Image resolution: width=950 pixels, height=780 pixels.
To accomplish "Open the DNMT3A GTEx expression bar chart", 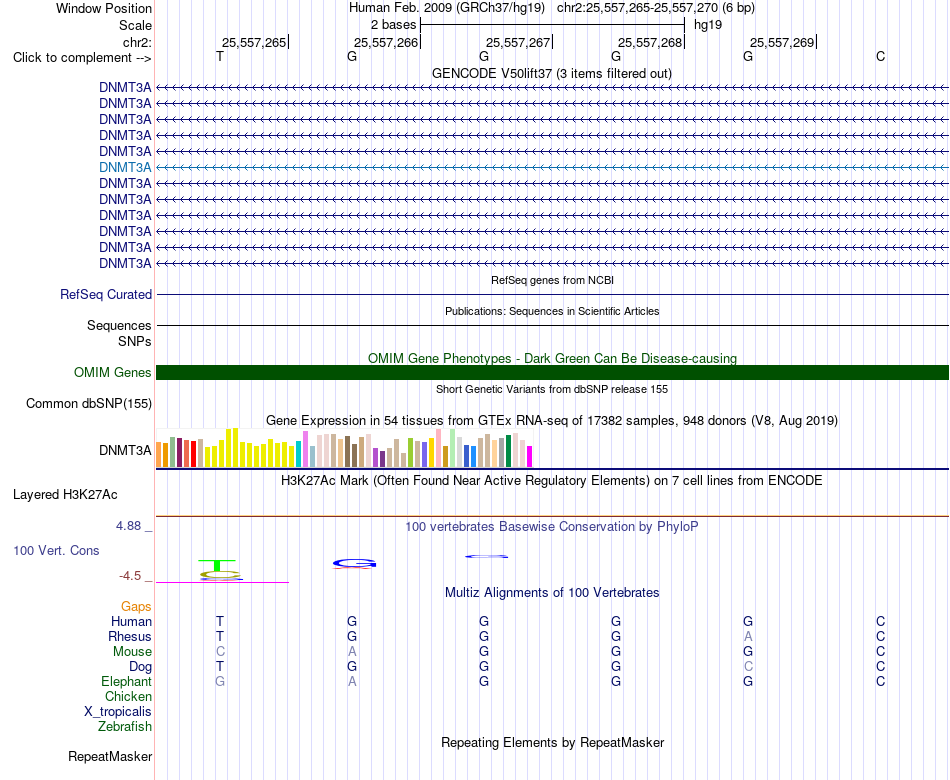I will click(x=344, y=448).
